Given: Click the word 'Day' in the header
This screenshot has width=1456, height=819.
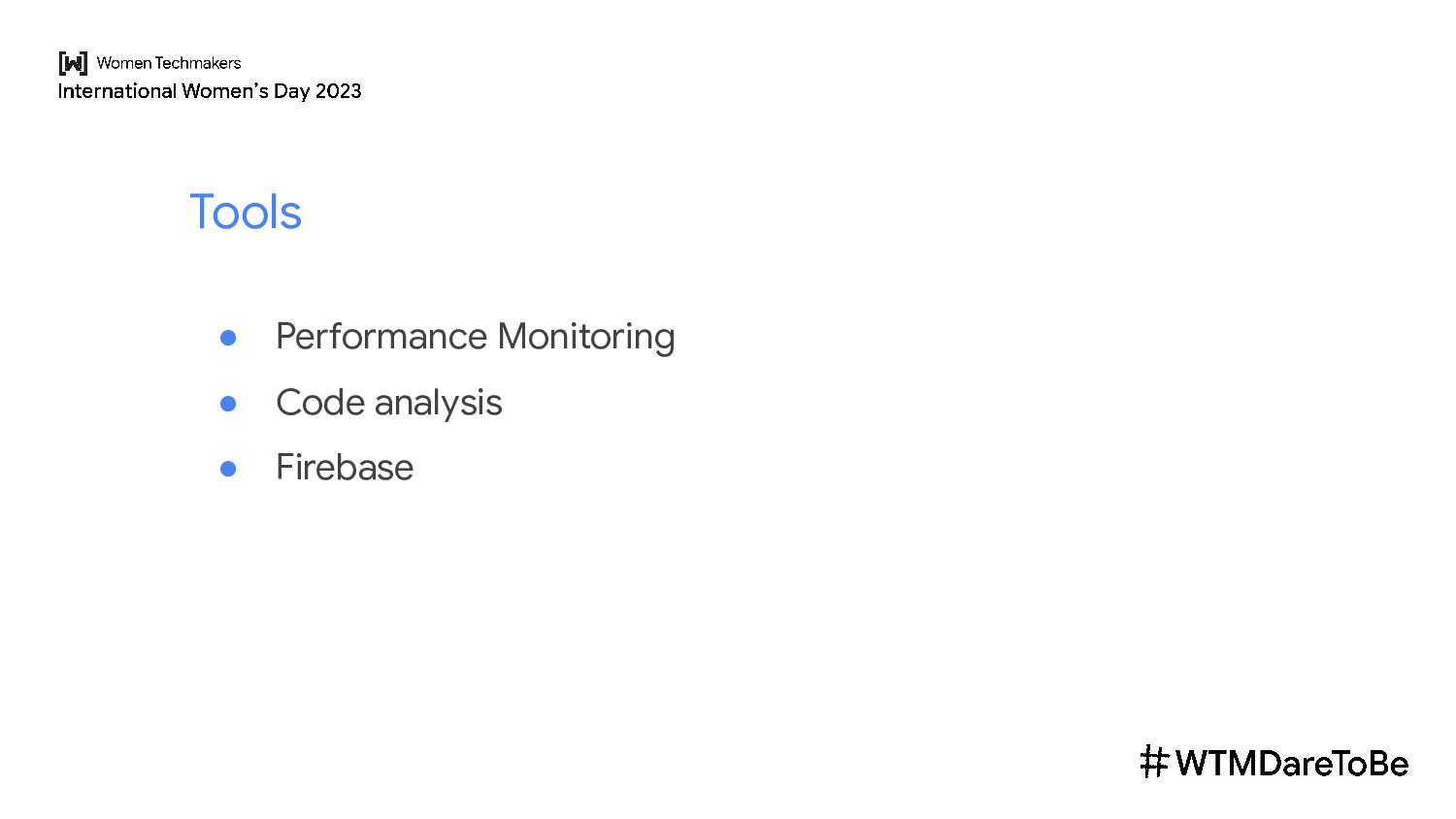Looking at the screenshot, I should pyautogui.click(x=291, y=91).
